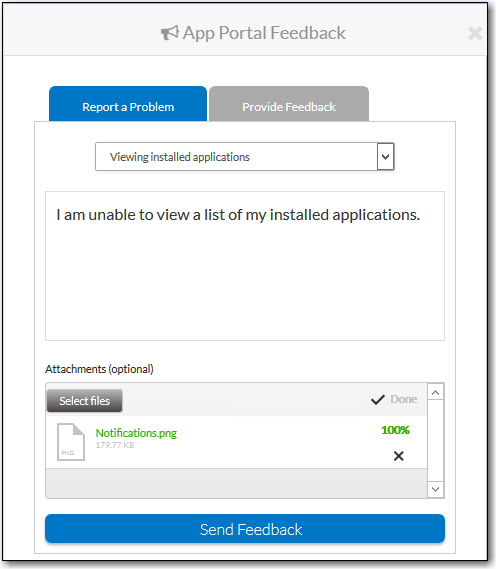The width and height of the screenshot is (496, 569).
Task: Click the Attachments (optional) label
Action: [99, 369]
